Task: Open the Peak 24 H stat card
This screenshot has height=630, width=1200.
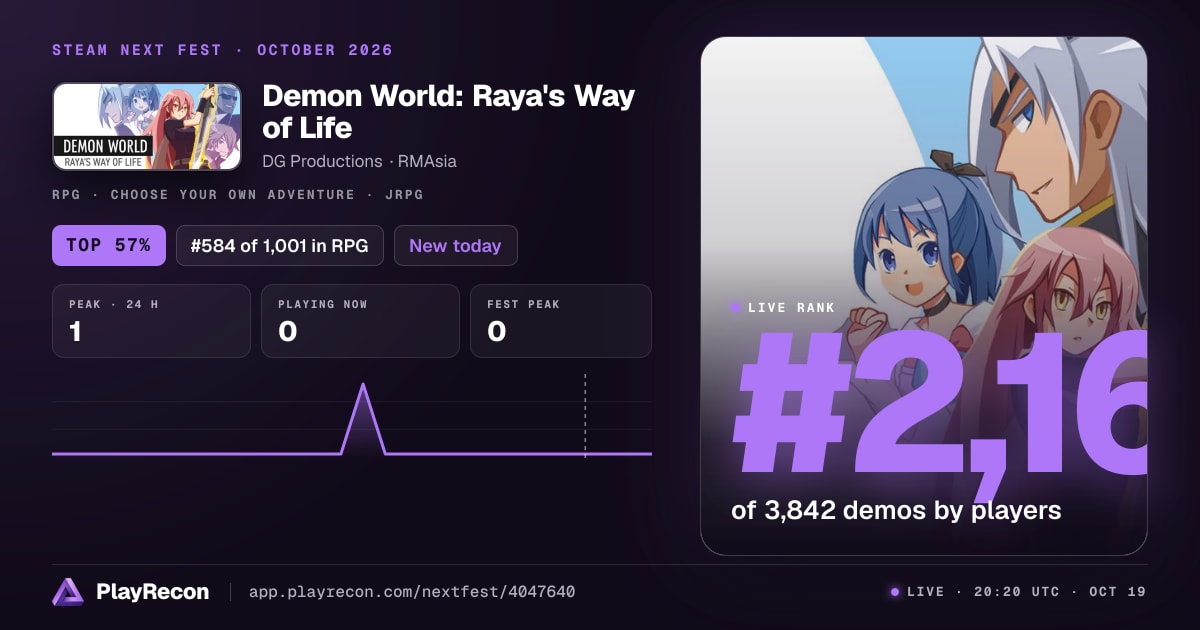Action: tap(151, 321)
